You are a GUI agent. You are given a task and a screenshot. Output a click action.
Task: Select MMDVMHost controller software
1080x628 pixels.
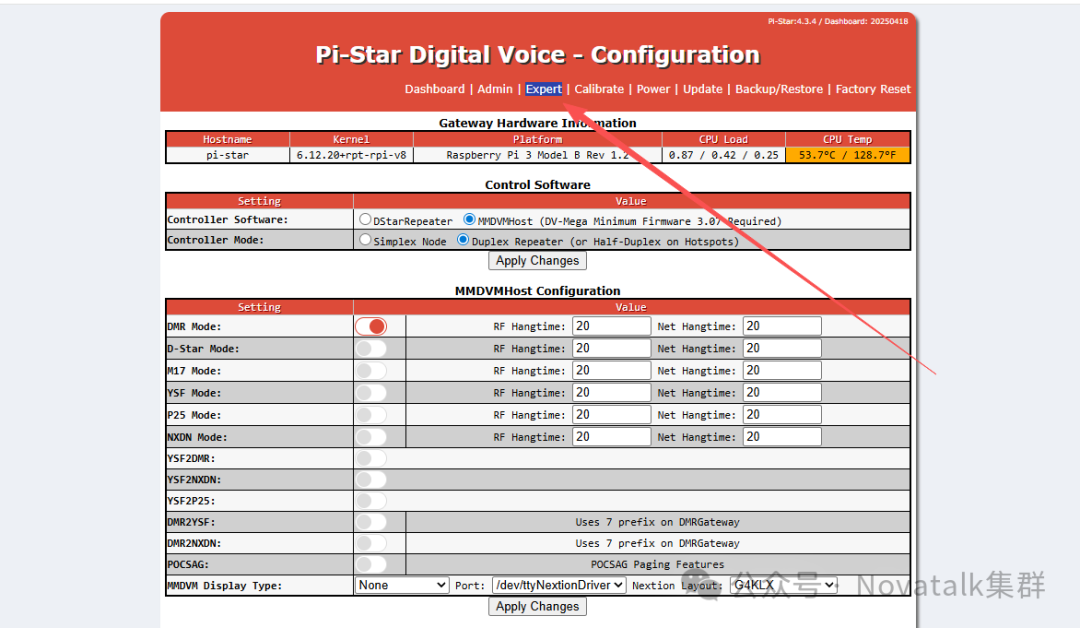coord(469,220)
